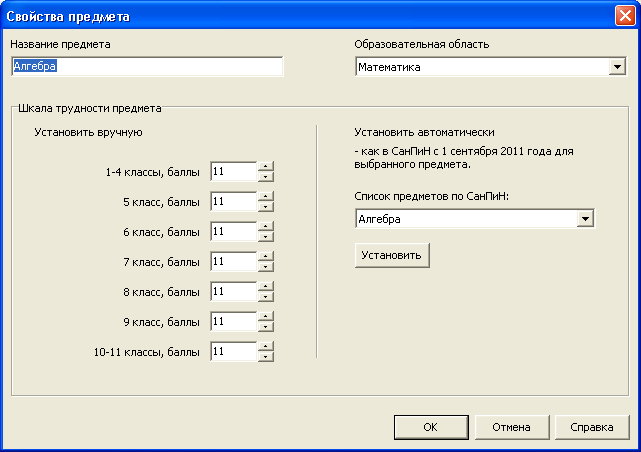The width and height of the screenshot is (641, 452).
Task: Open the Образовательная область dropdown
Action: (617, 67)
